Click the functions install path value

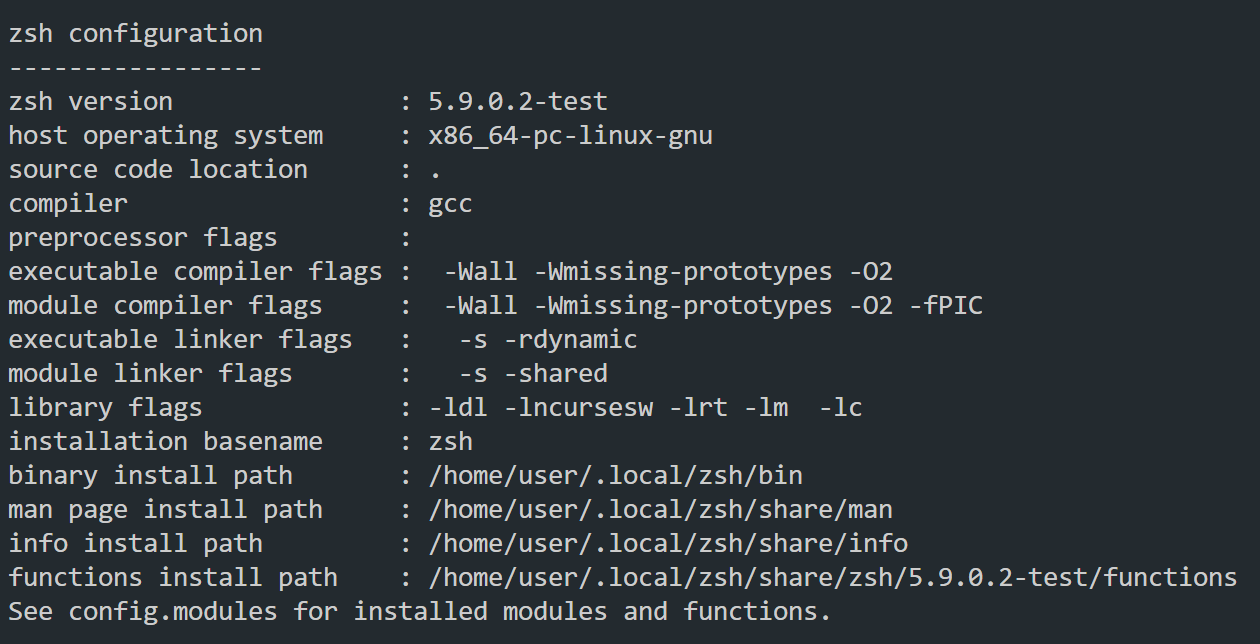point(833,577)
